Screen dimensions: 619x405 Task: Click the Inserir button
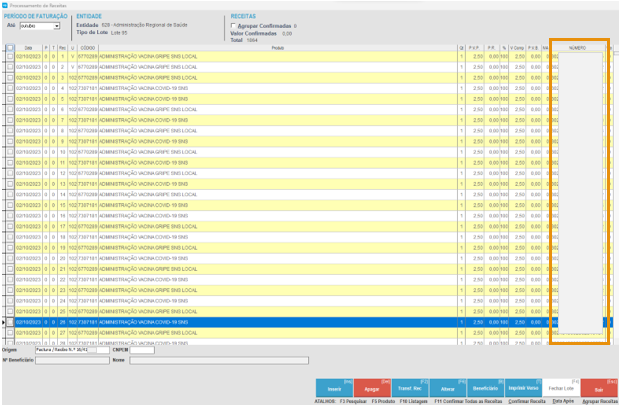coord(333,386)
